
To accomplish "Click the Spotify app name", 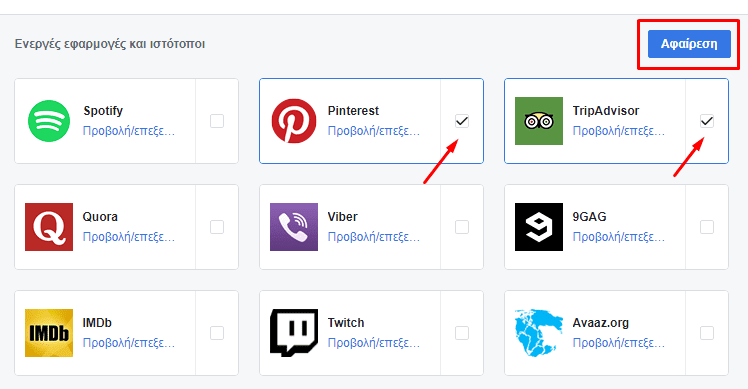I will click(103, 111).
